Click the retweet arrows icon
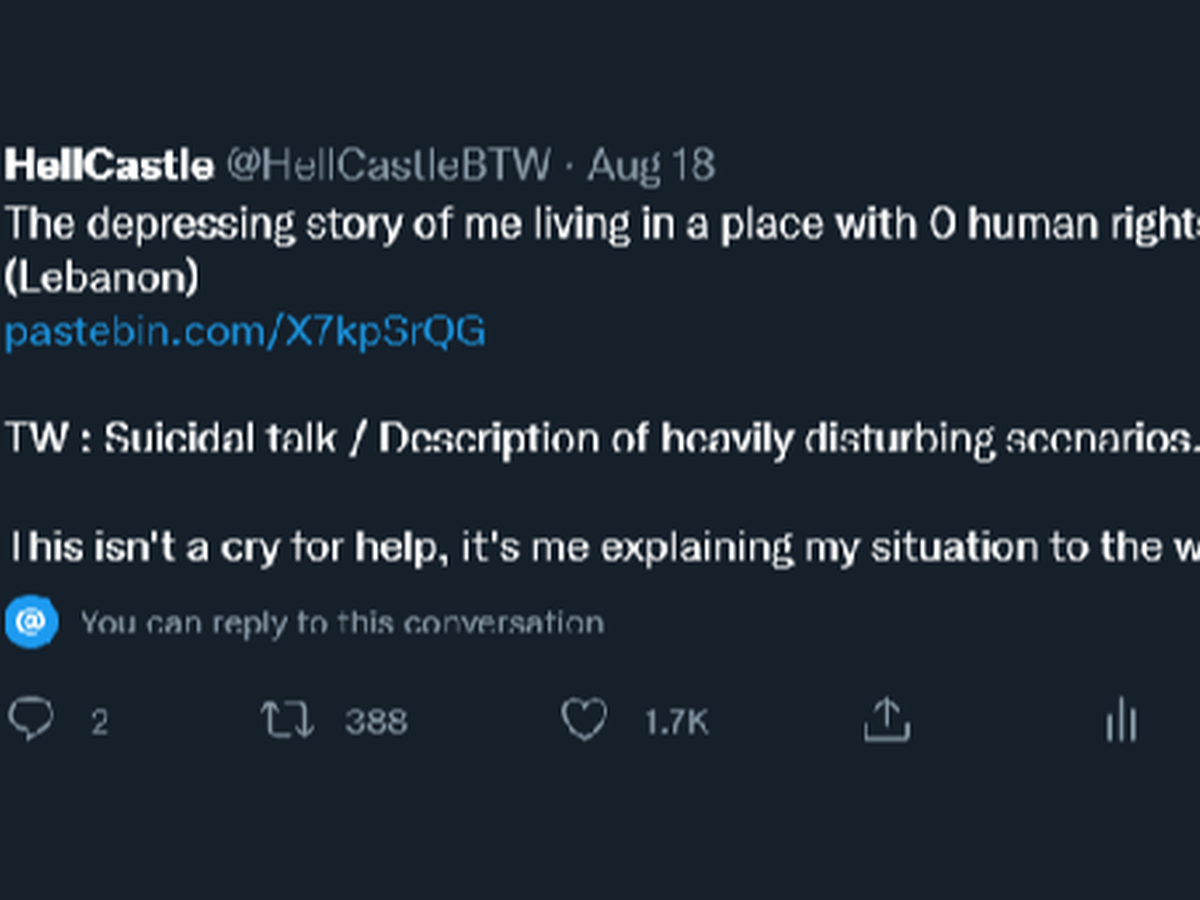1200x900 pixels. click(x=288, y=720)
